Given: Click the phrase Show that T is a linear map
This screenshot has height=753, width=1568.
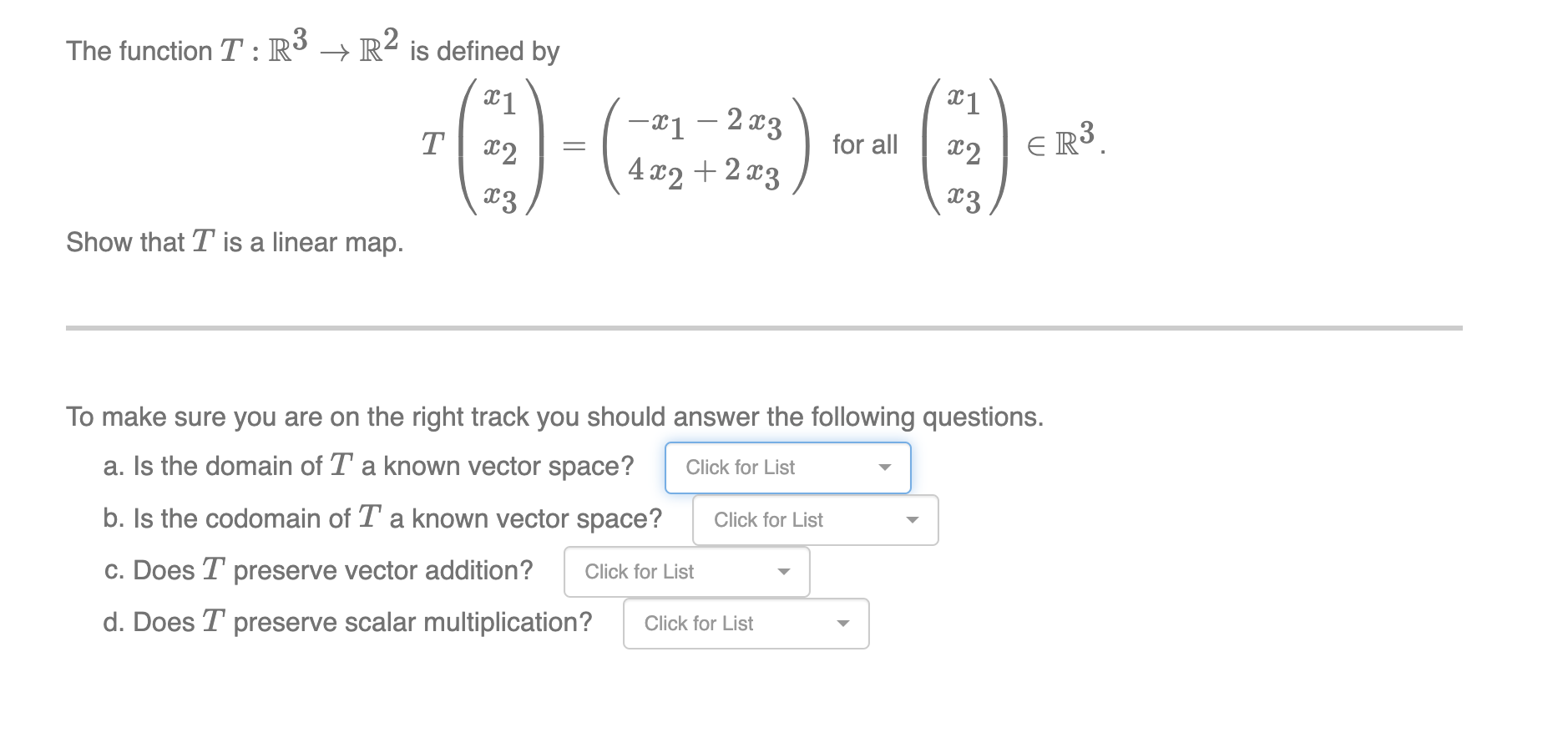Looking at the screenshot, I should pos(235,242).
